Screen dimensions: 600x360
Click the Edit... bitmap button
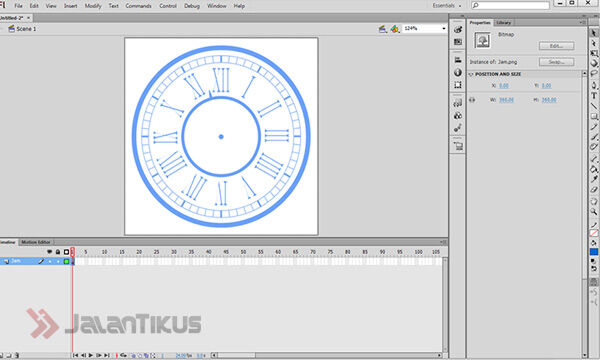pos(556,46)
